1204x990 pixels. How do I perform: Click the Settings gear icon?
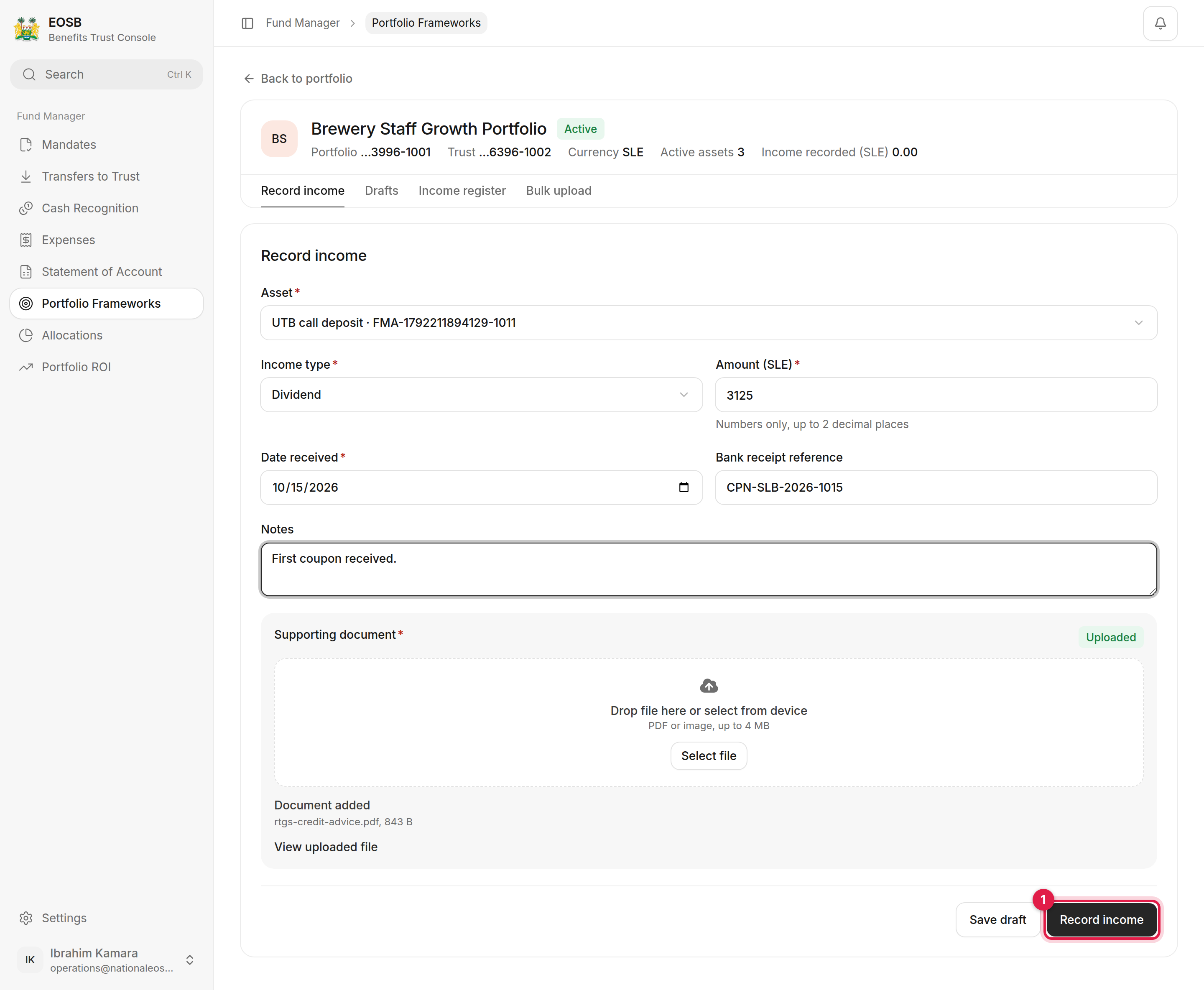[x=26, y=918]
